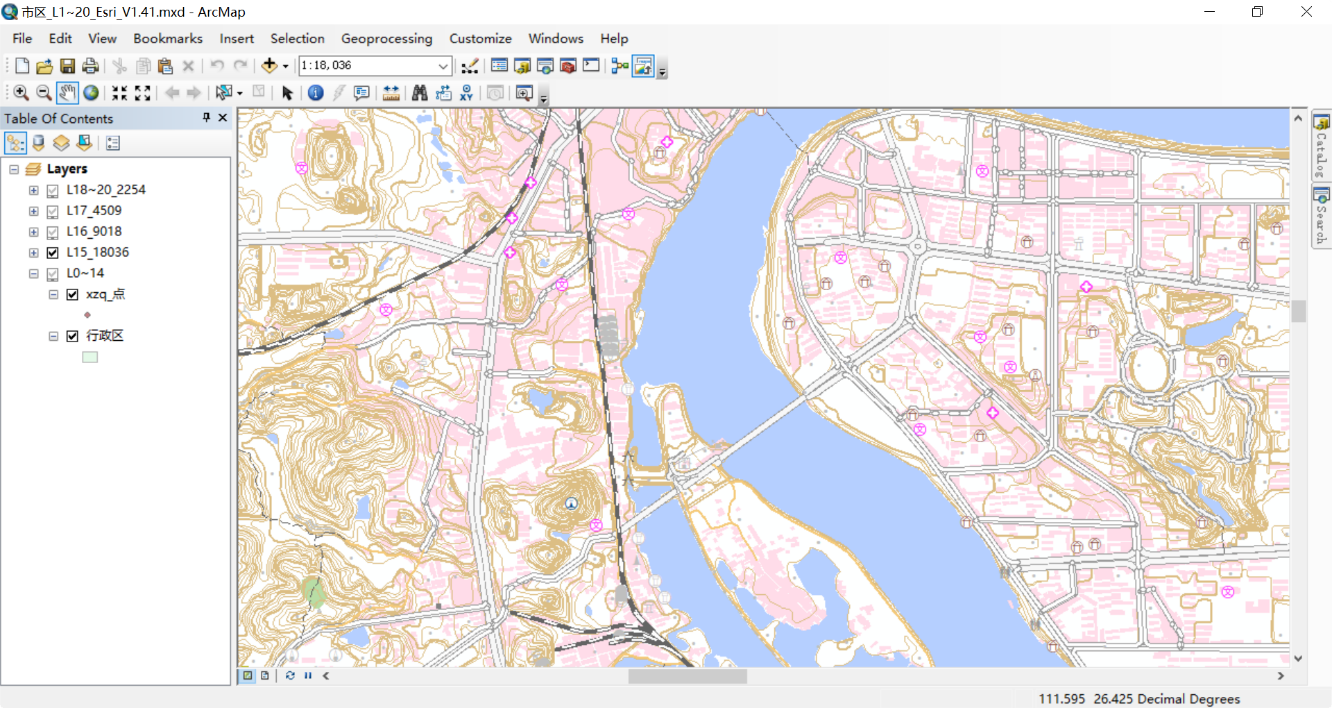Switch Table Of Contents to List By Source

click(38, 142)
